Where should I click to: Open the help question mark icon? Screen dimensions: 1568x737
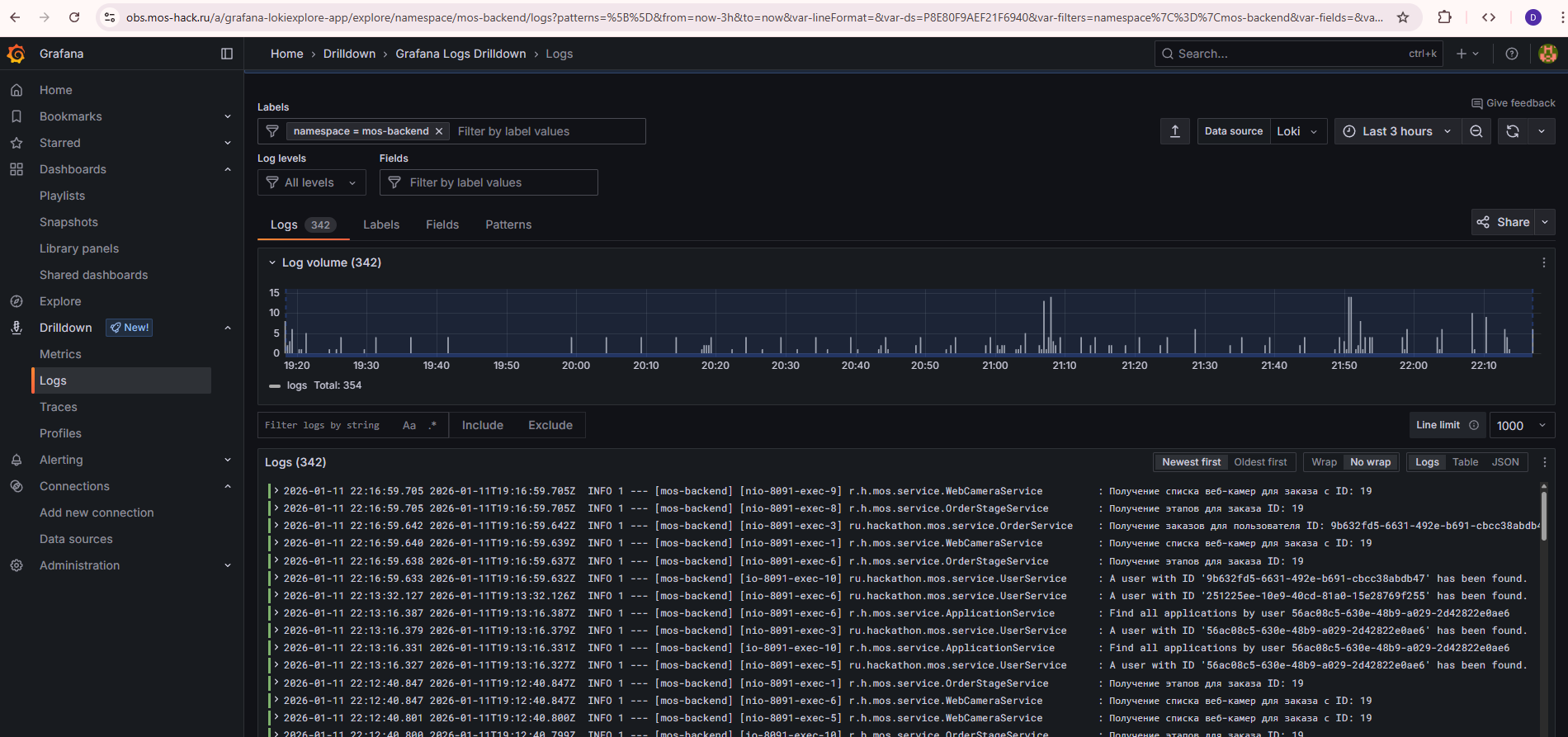1511,54
